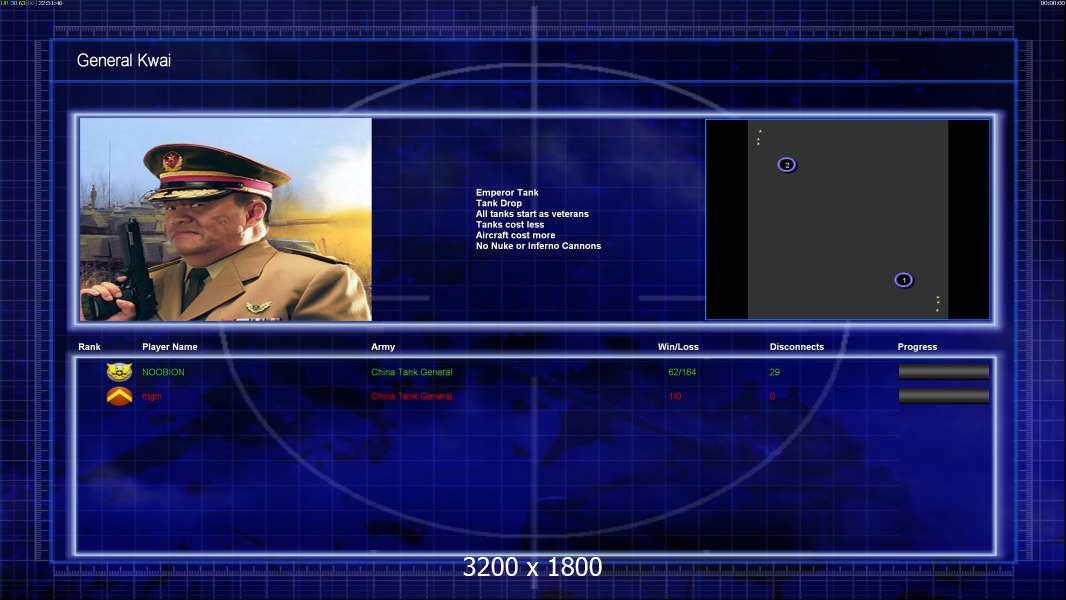This screenshot has width=1066, height=600.
Task: Click the General Kwai title
Action: [124, 60]
